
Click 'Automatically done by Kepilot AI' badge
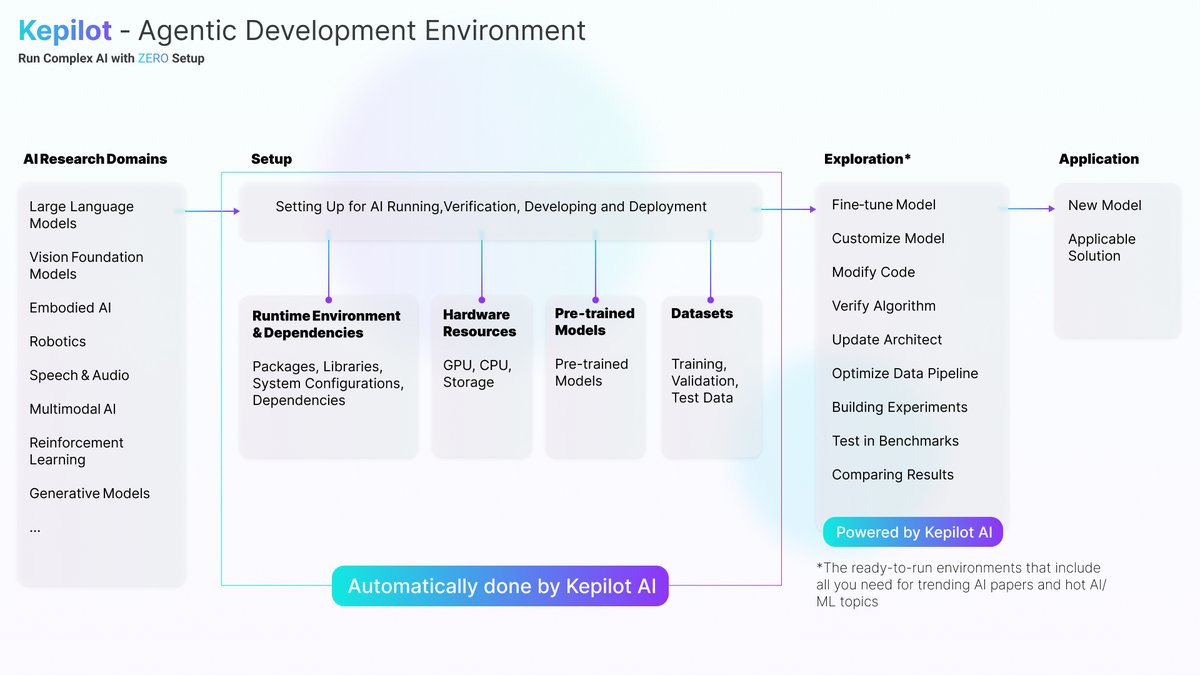point(500,586)
